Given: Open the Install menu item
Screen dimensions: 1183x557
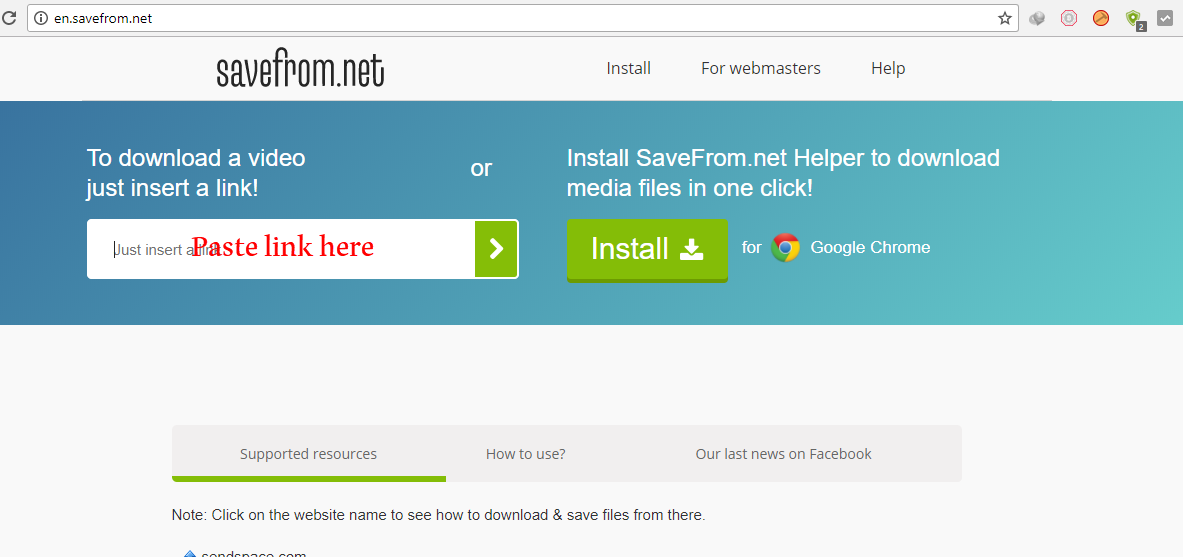Looking at the screenshot, I should tap(628, 69).
